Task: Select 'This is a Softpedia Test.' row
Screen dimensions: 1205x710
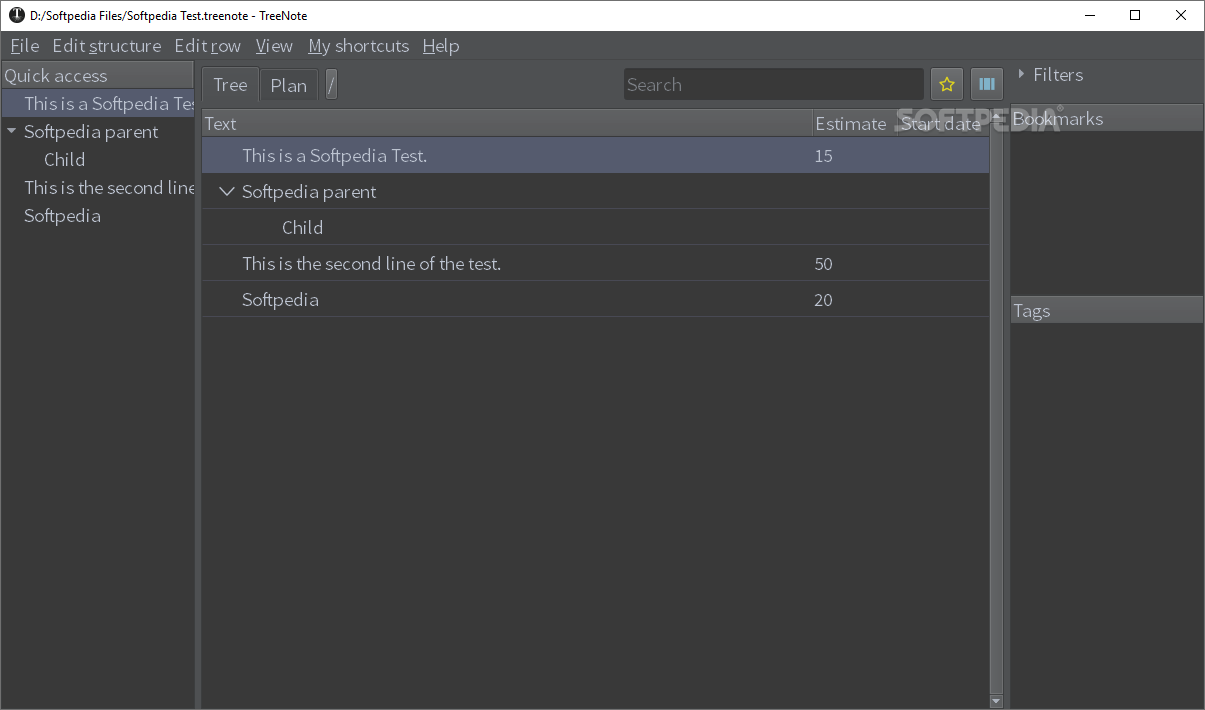Action: [x=596, y=156]
